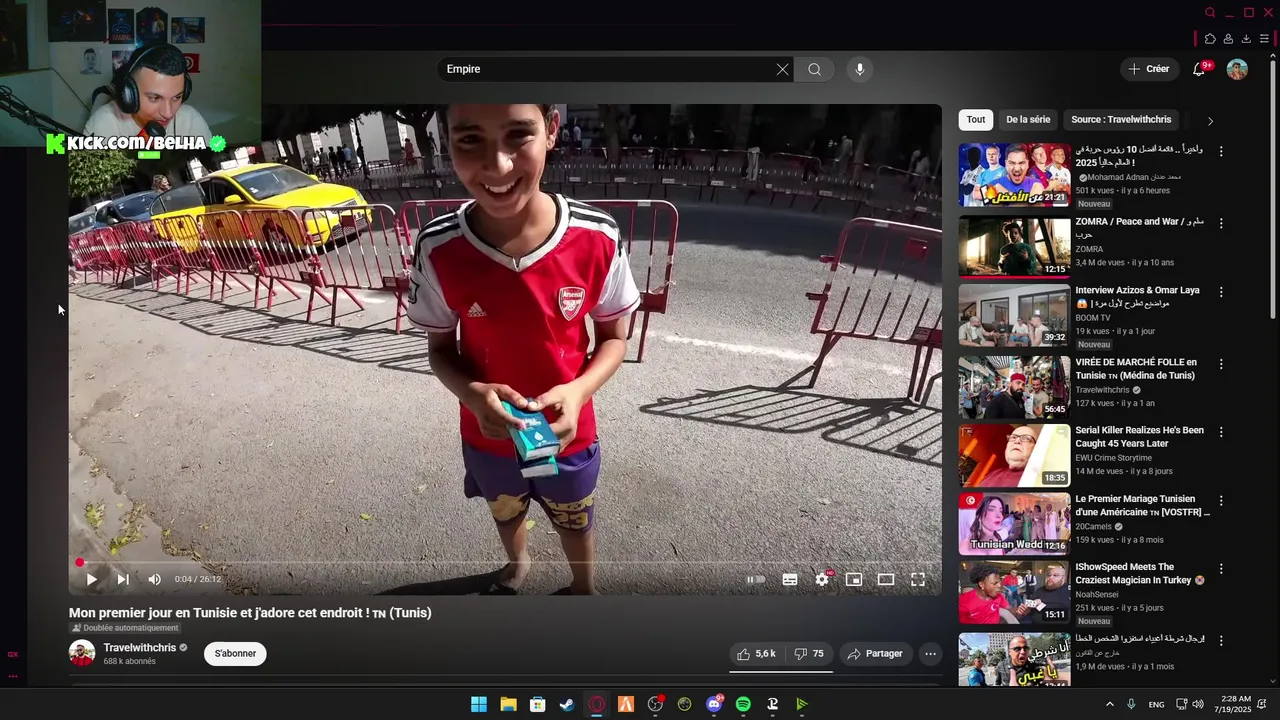Open the player settings gear

pos(822,579)
